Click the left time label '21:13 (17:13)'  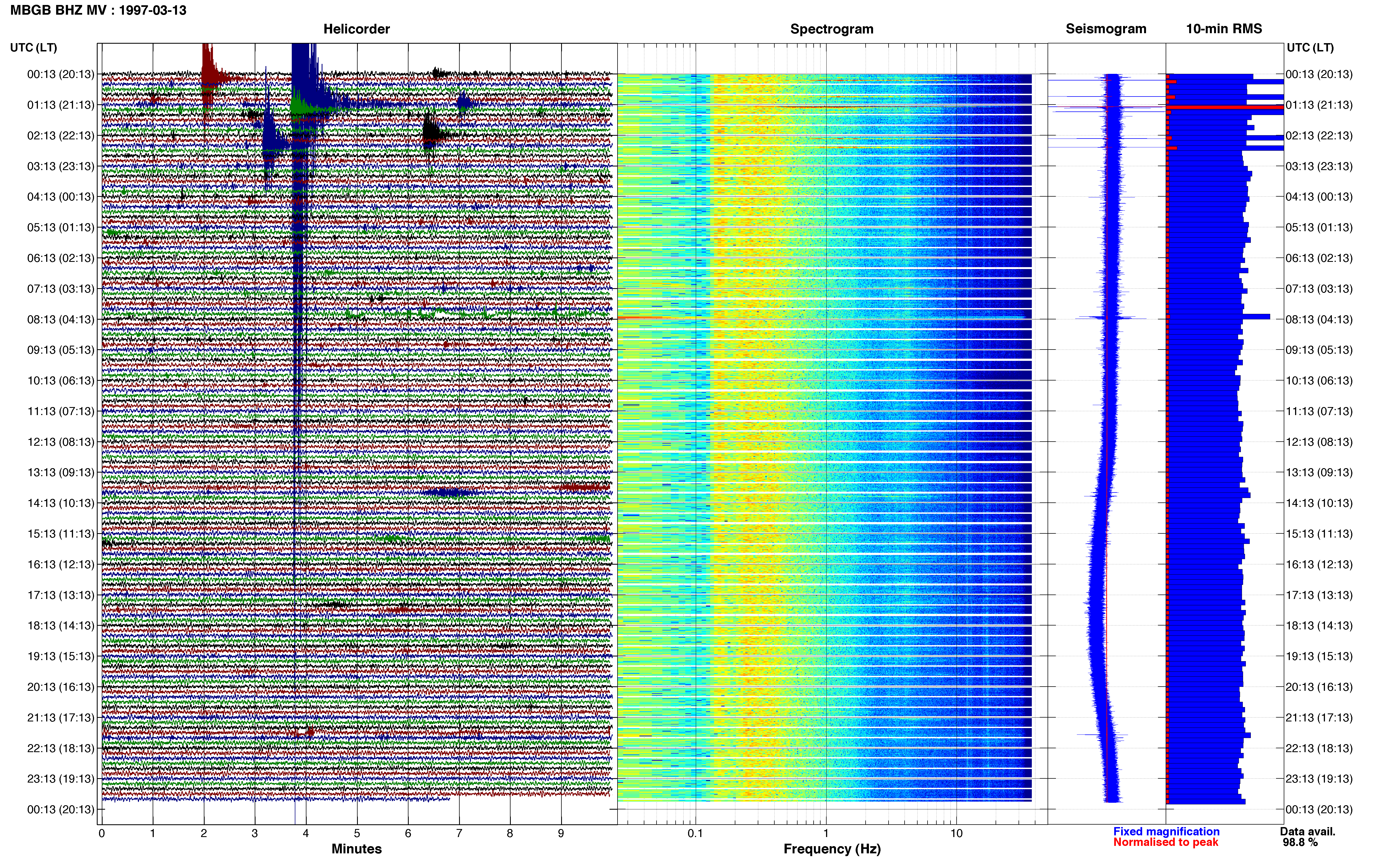click(61, 718)
